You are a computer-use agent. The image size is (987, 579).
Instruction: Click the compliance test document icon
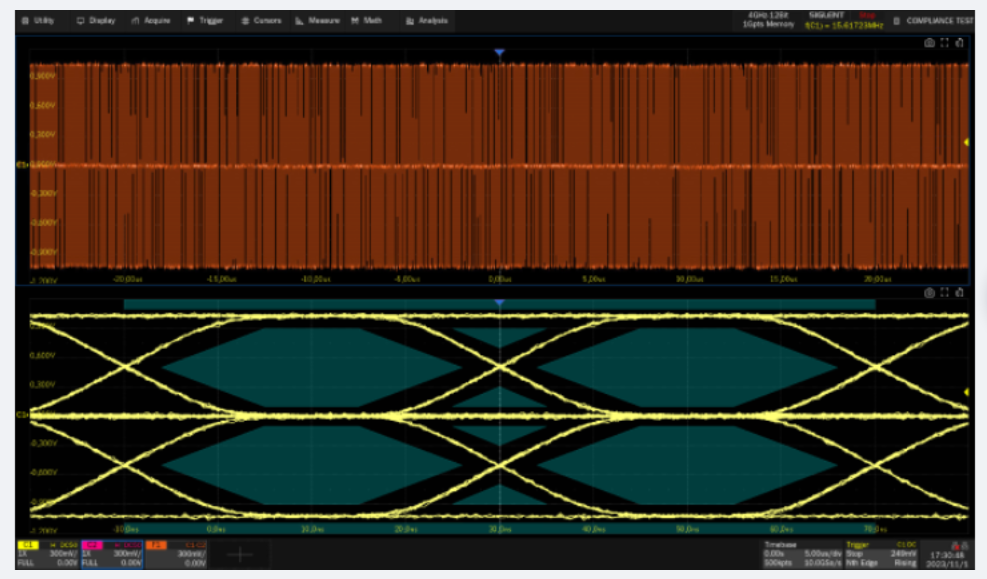click(897, 21)
